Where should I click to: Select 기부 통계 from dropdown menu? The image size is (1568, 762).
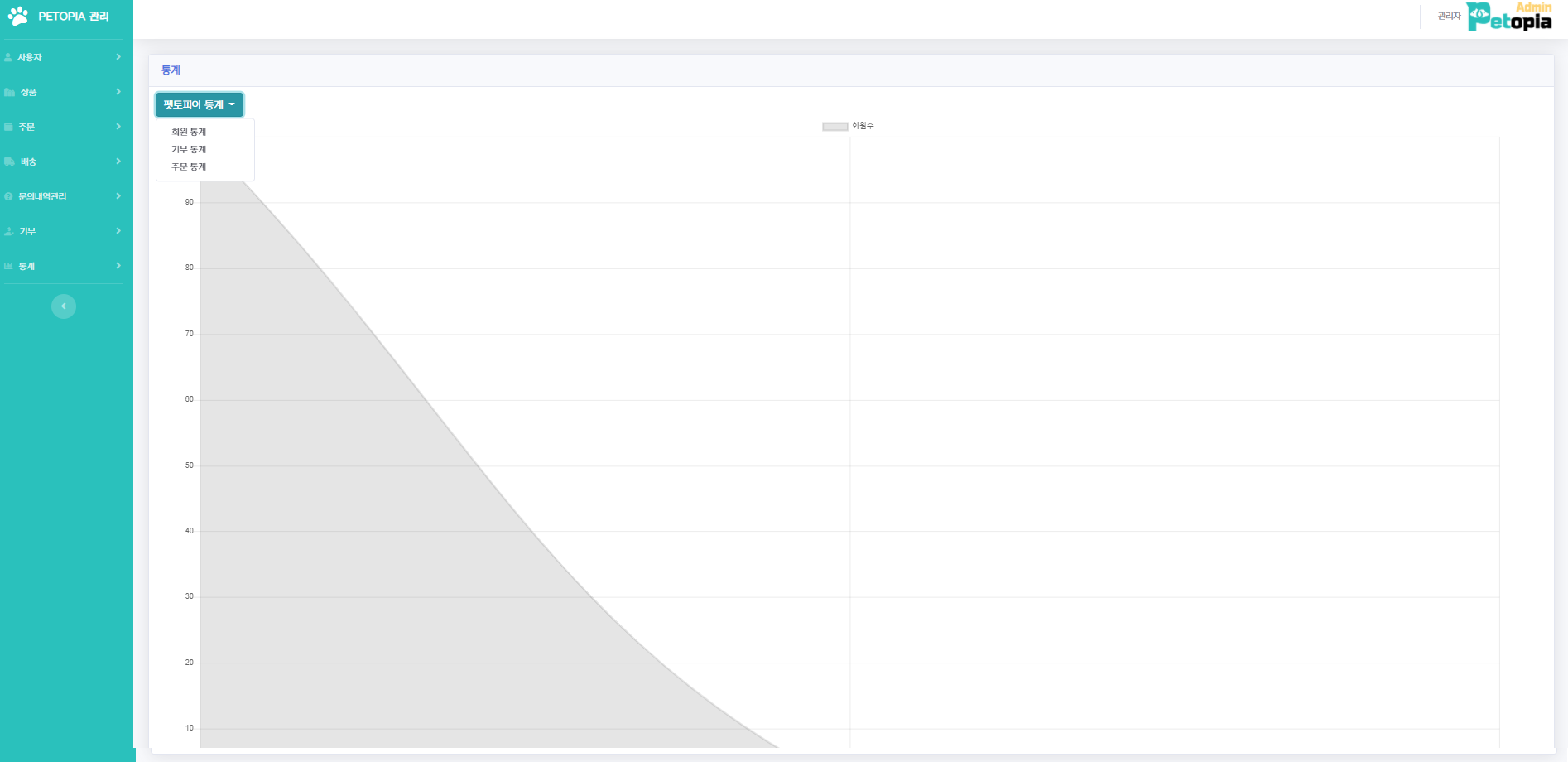[189, 150]
